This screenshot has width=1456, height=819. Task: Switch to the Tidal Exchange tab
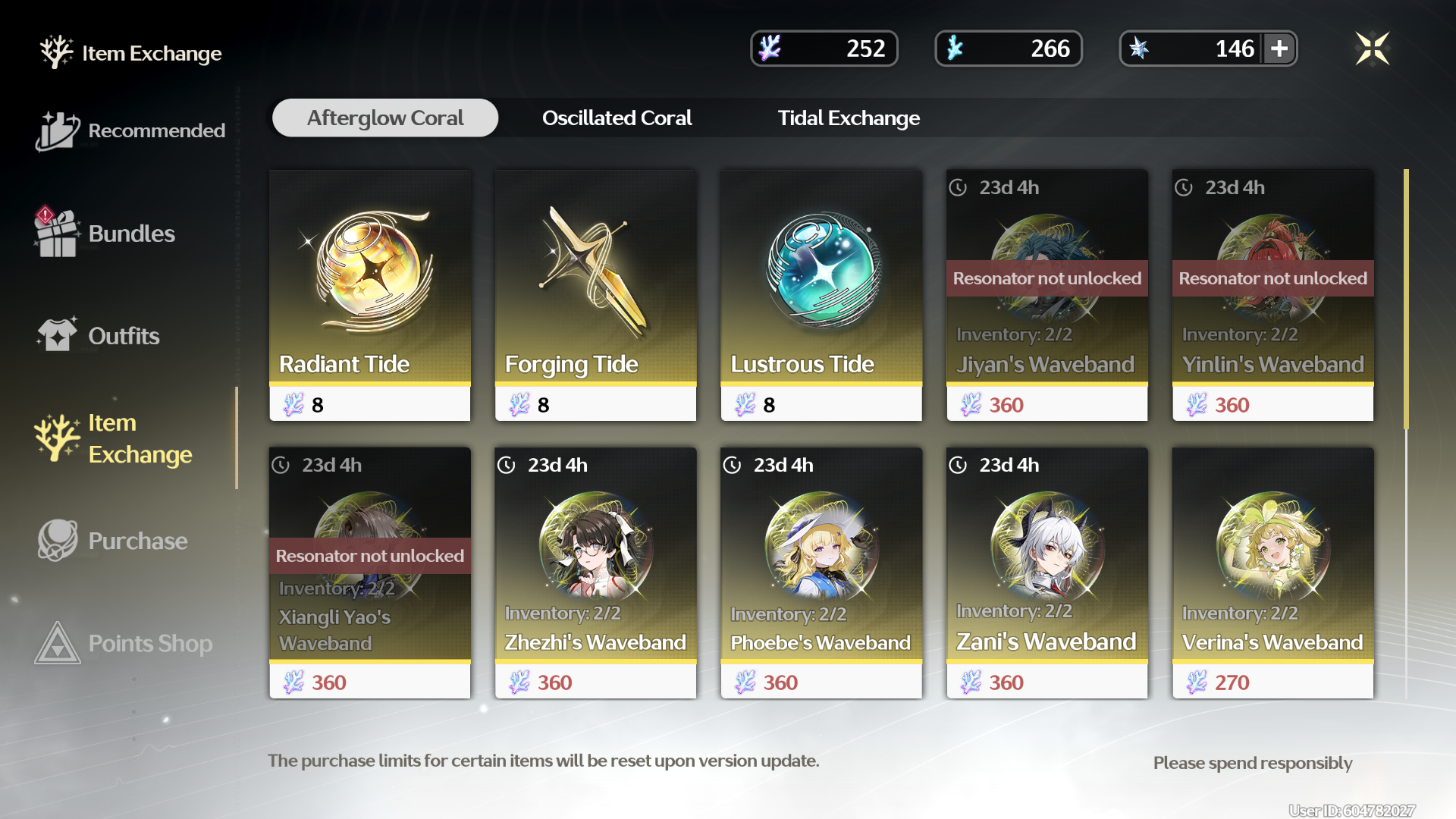click(849, 118)
